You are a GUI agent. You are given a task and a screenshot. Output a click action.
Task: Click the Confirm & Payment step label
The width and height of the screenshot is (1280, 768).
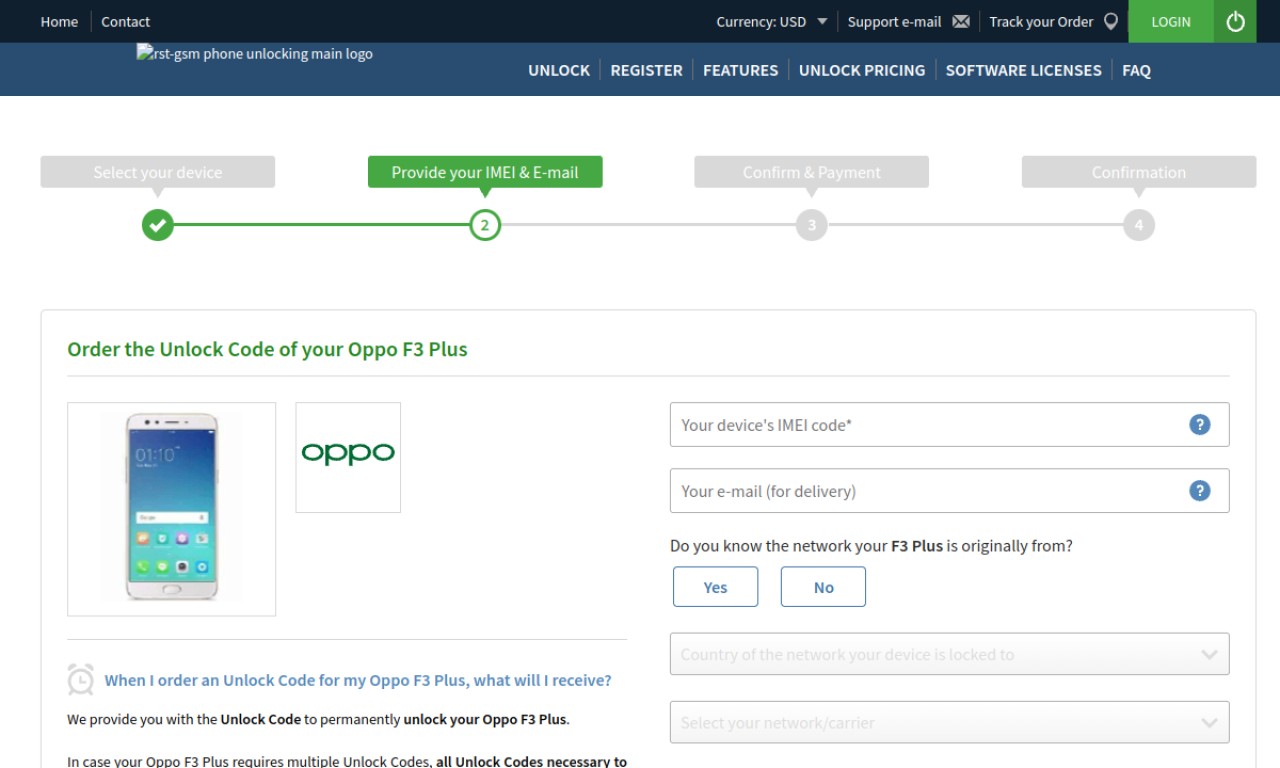point(812,172)
